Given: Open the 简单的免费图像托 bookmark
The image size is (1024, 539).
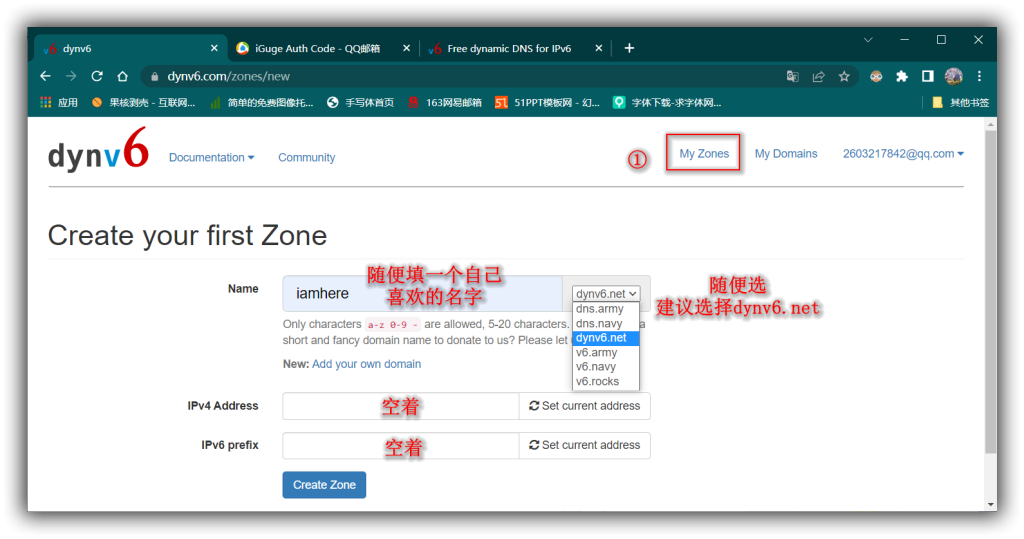Looking at the screenshot, I should click(x=261, y=103).
